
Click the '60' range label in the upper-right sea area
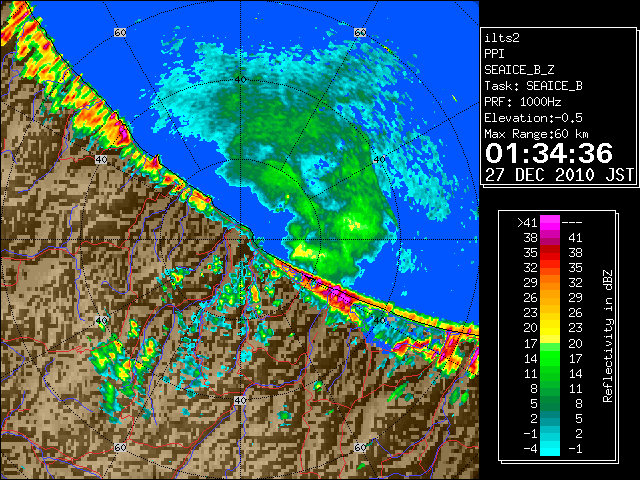pyautogui.click(x=360, y=33)
